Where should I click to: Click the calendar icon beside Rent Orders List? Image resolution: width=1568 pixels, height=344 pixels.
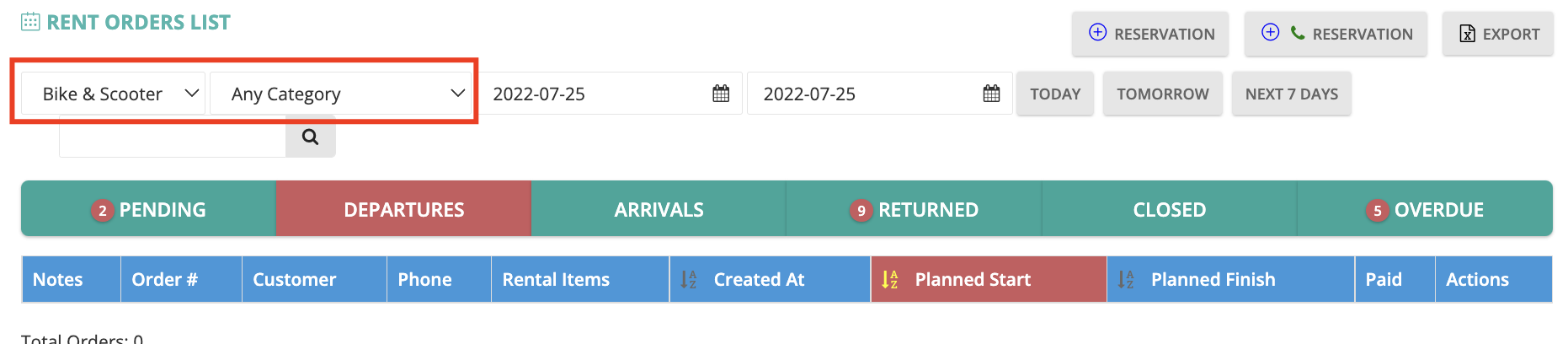(30, 22)
